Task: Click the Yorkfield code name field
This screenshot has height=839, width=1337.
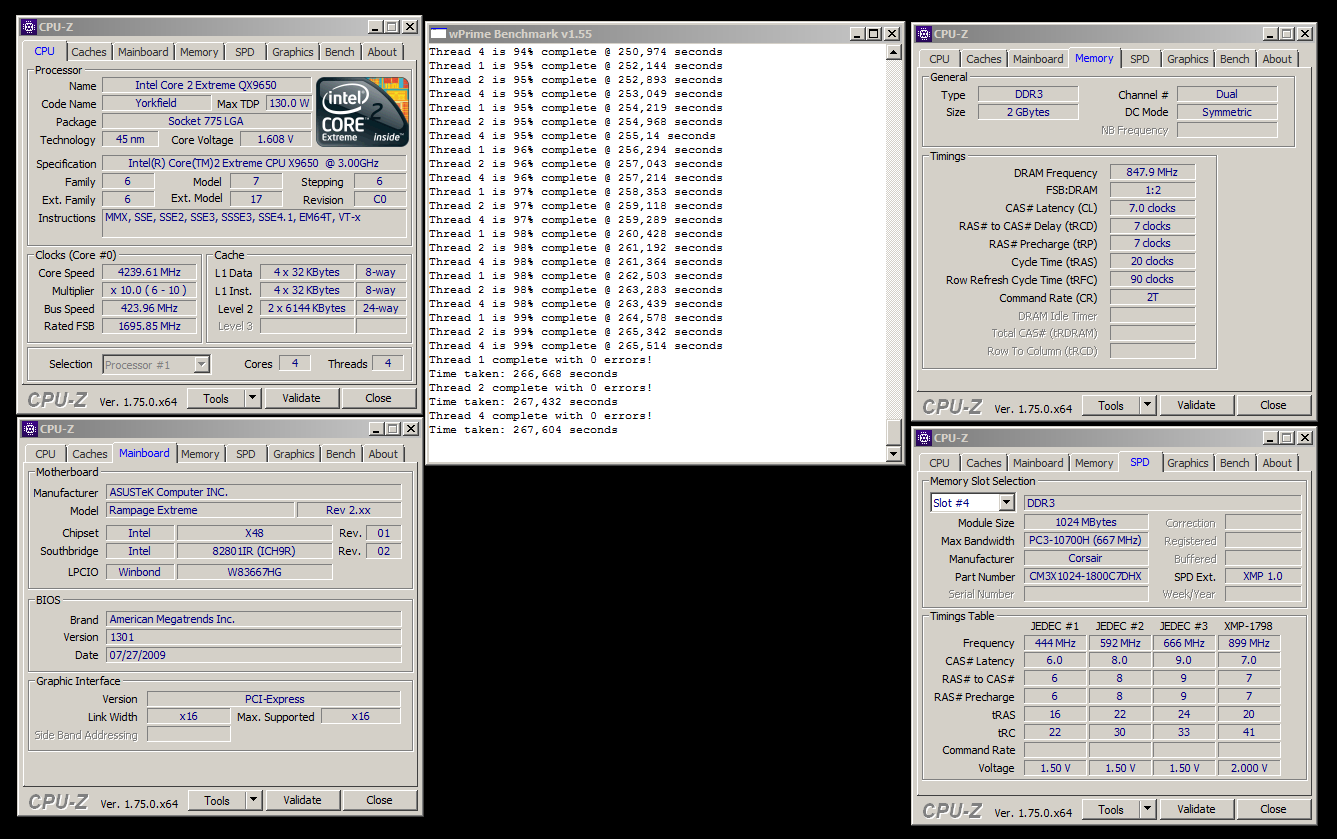Action: [156, 104]
